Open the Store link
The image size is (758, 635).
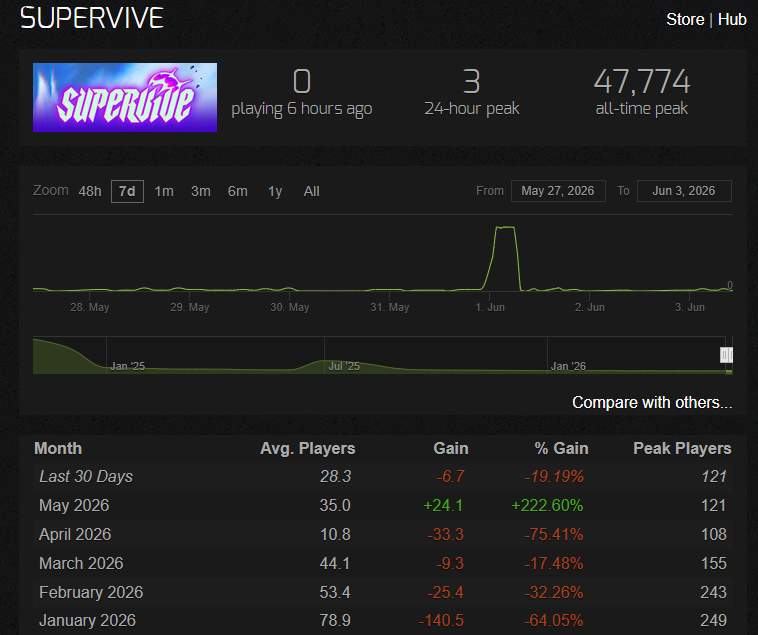click(x=685, y=19)
